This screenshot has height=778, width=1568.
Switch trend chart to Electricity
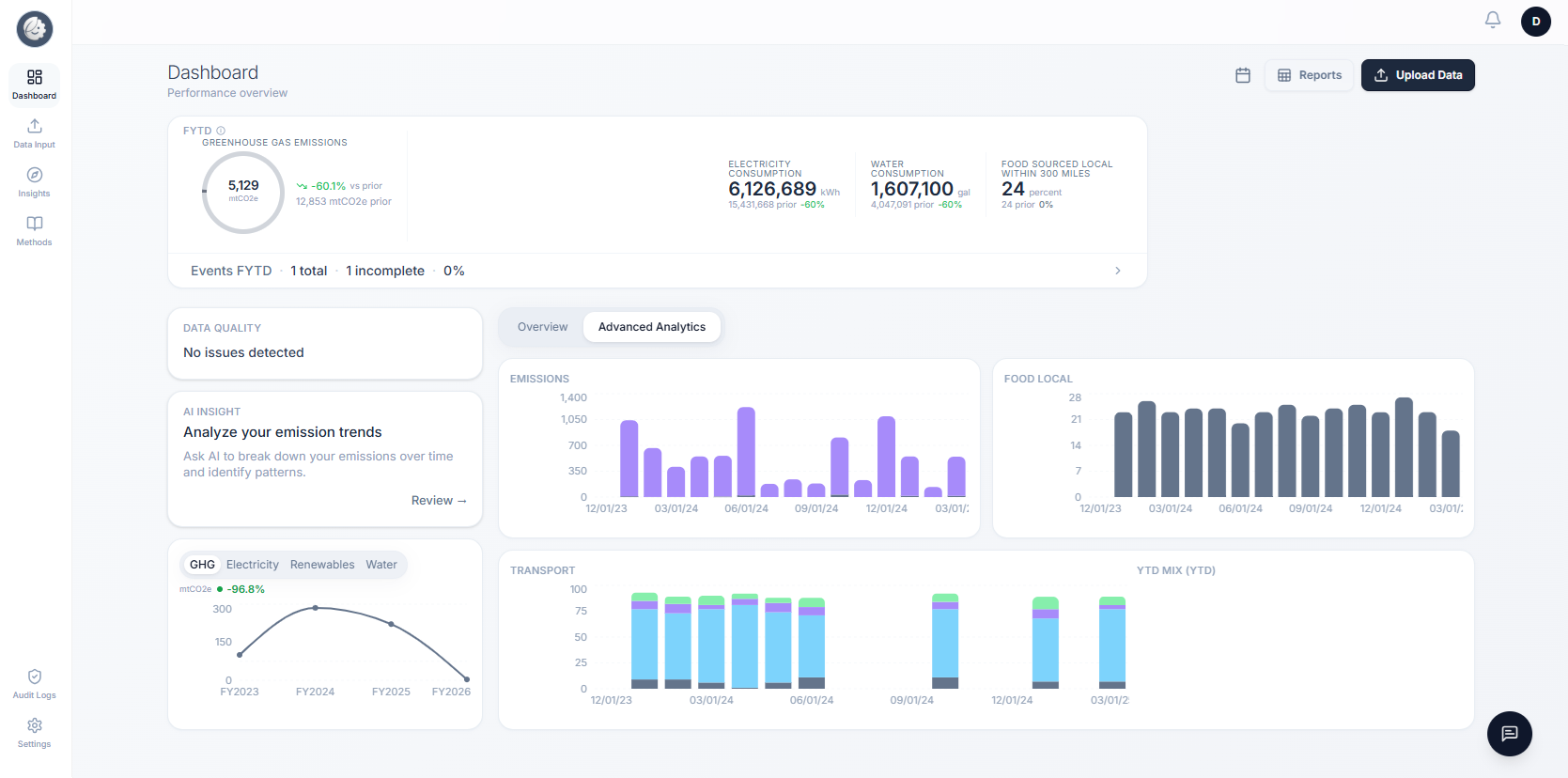(252, 565)
